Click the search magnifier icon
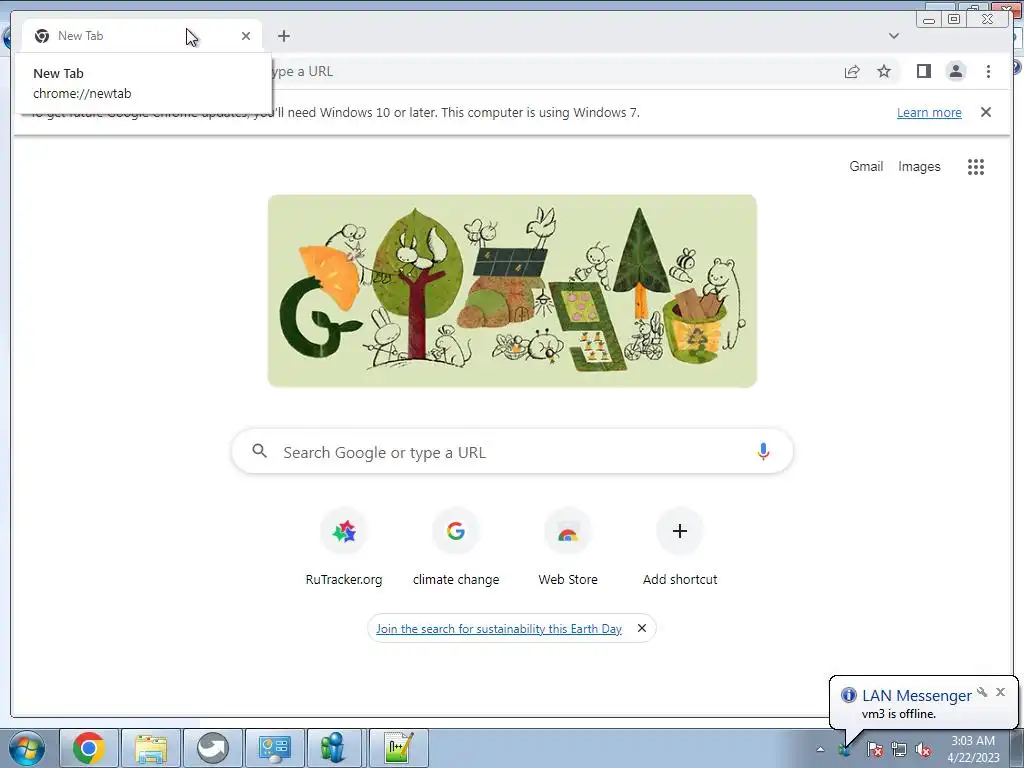Image resolution: width=1024 pixels, height=768 pixels. click(x=259, y=451)
